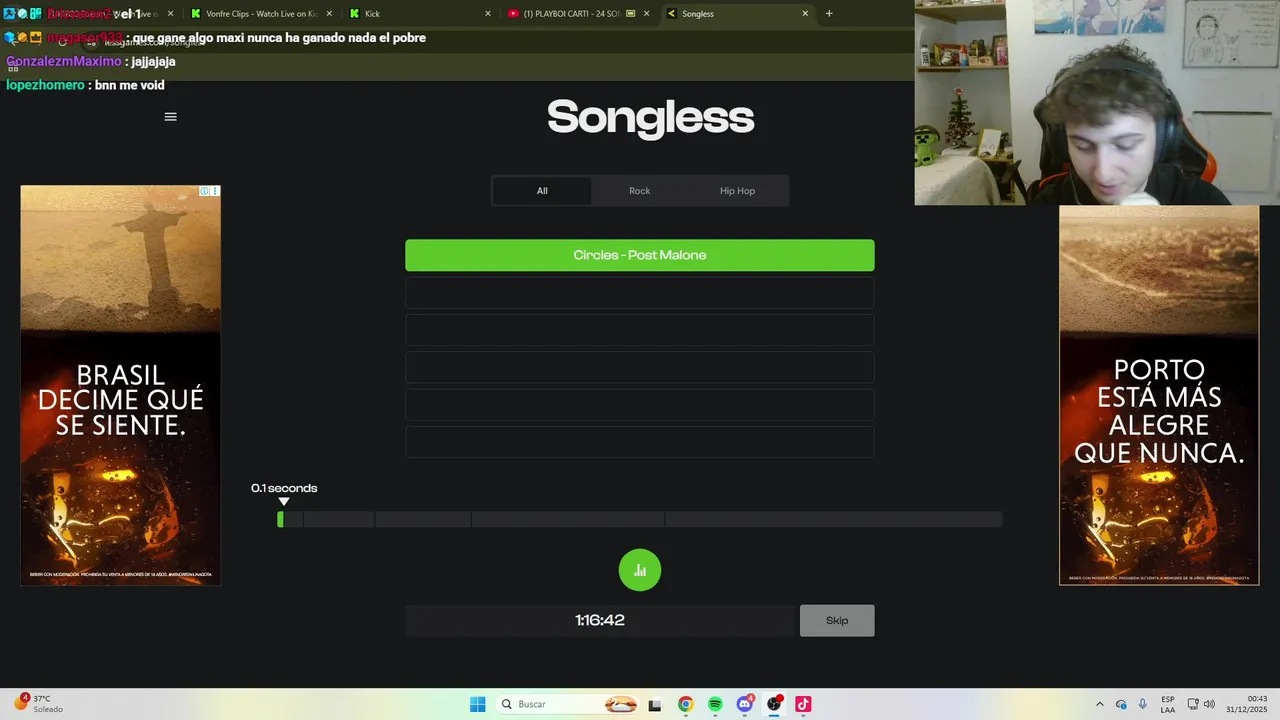This screenshot has height=720, width=1280.
Task: Open Task View from the taskbar
Action: coord(655,704)
